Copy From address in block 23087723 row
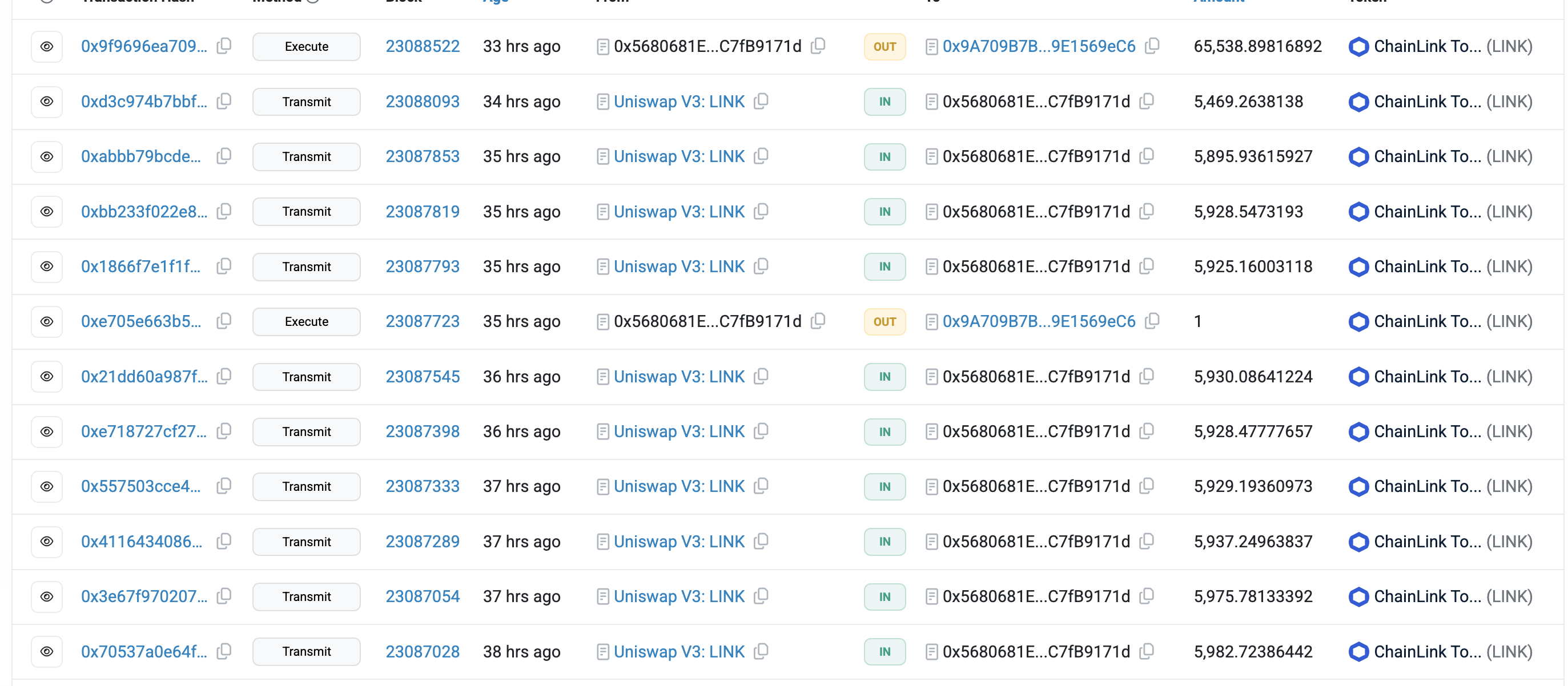1568x686 pixels. pos(819,321)
